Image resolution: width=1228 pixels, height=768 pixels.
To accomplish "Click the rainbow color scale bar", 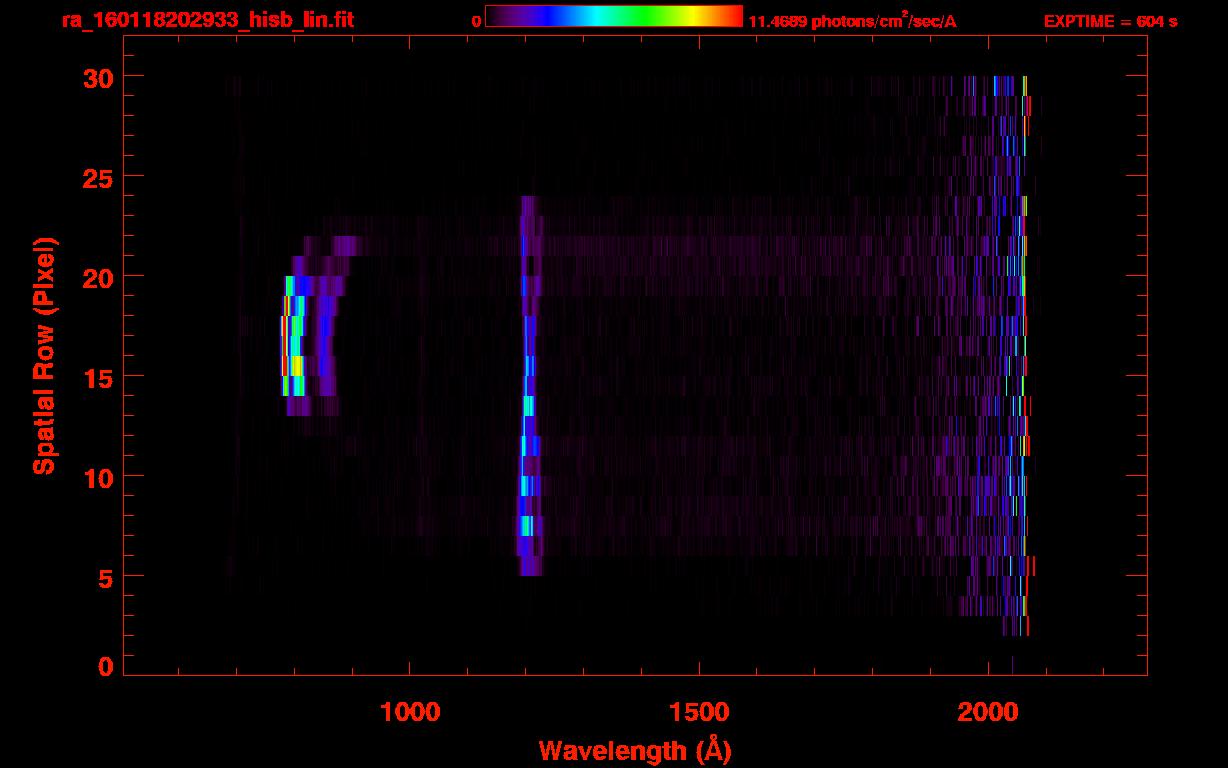I will click(x=614, y=16).
